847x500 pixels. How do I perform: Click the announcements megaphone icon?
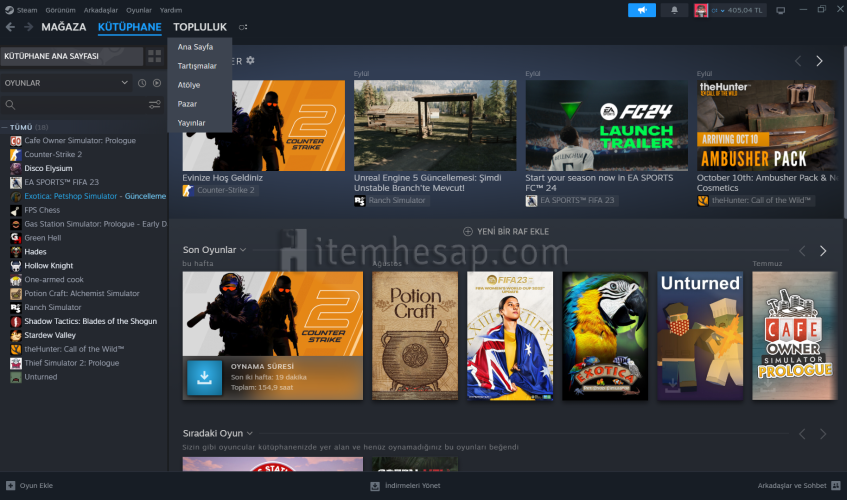tap(641, 10)
